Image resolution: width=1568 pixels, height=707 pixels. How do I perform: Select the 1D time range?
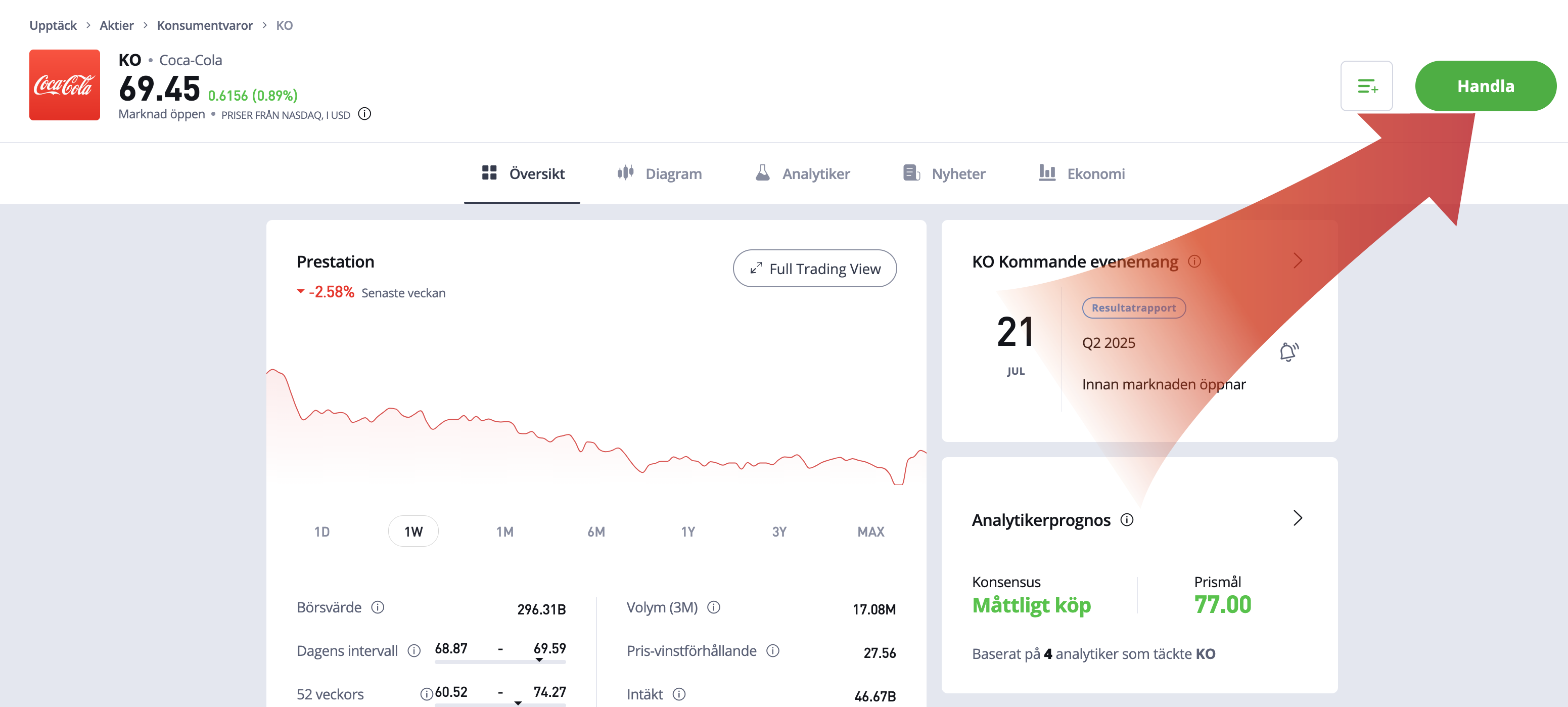tap(322, 532)
